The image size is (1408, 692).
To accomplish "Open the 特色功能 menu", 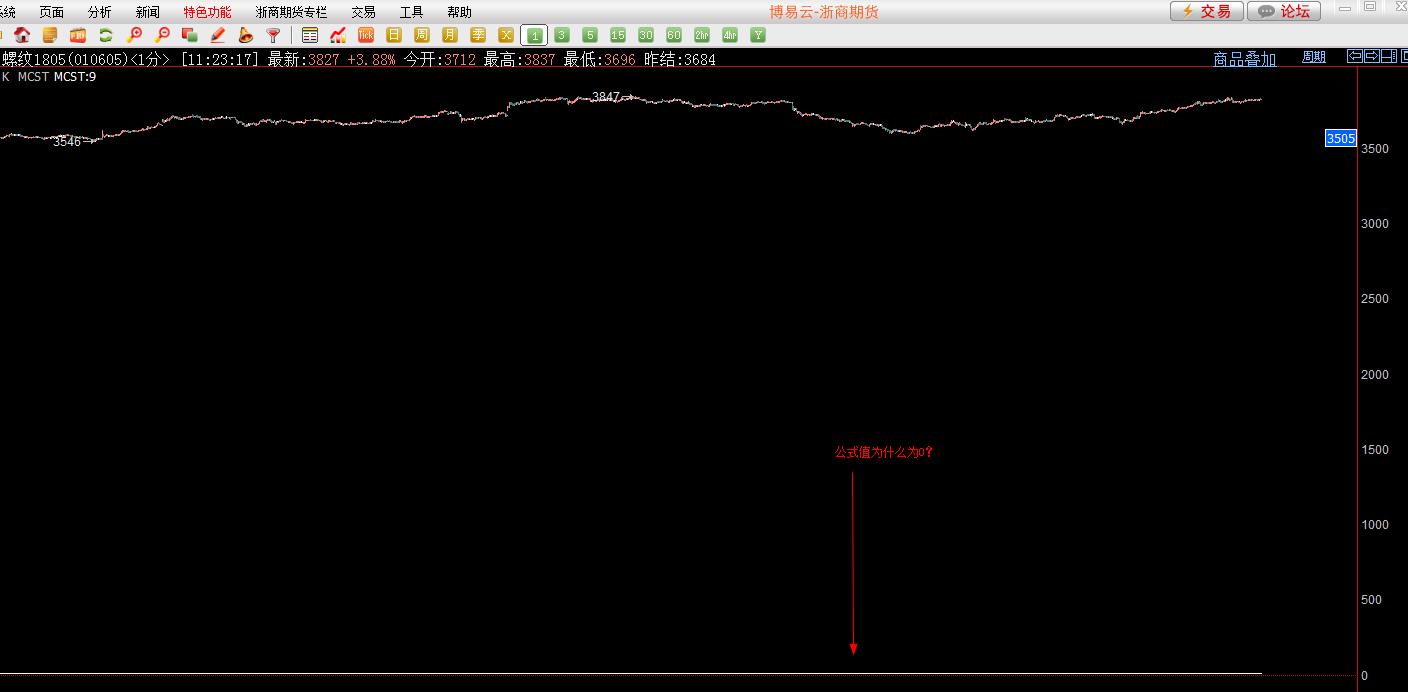I will click(207, 12).
